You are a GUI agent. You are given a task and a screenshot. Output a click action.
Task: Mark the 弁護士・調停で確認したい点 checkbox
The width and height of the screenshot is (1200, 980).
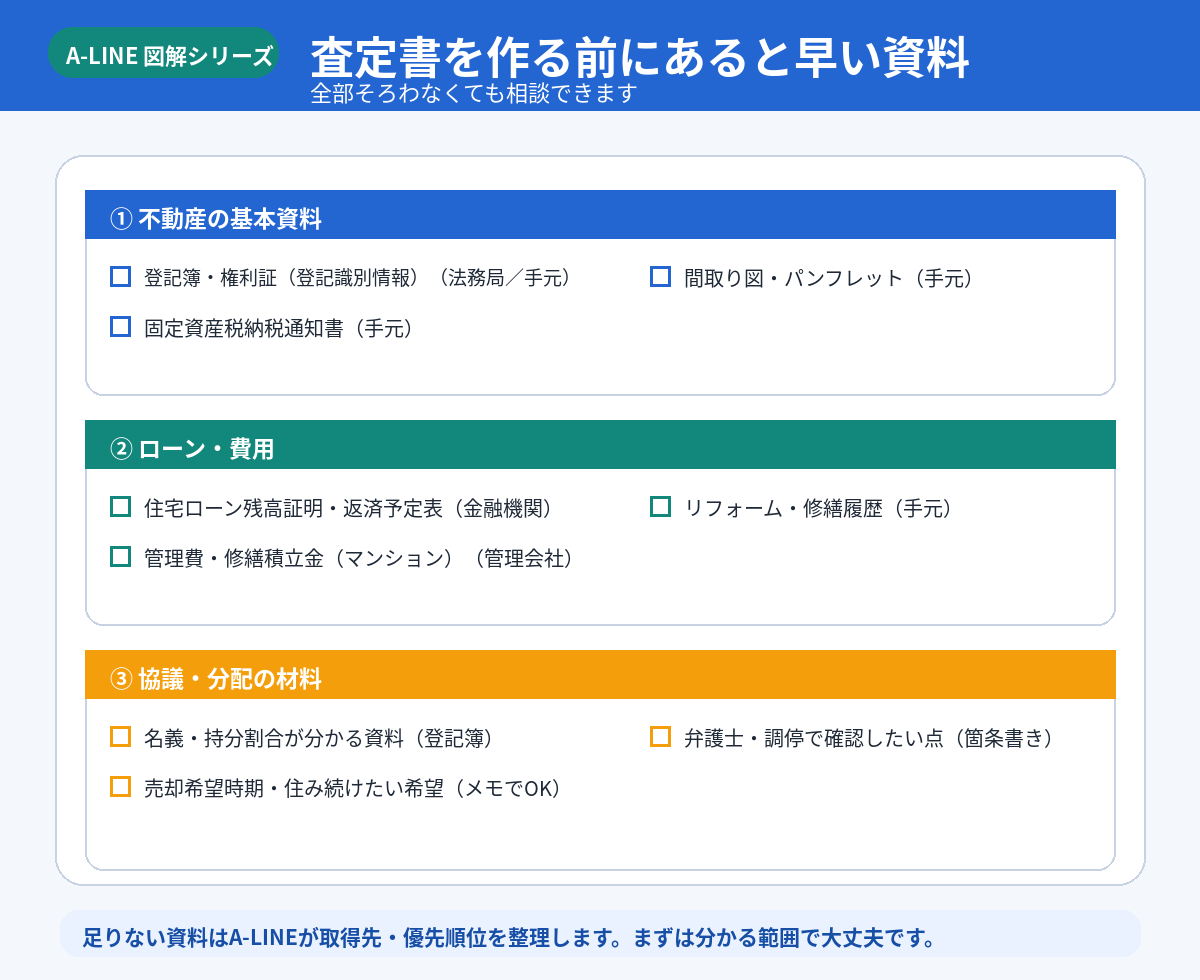660,737
